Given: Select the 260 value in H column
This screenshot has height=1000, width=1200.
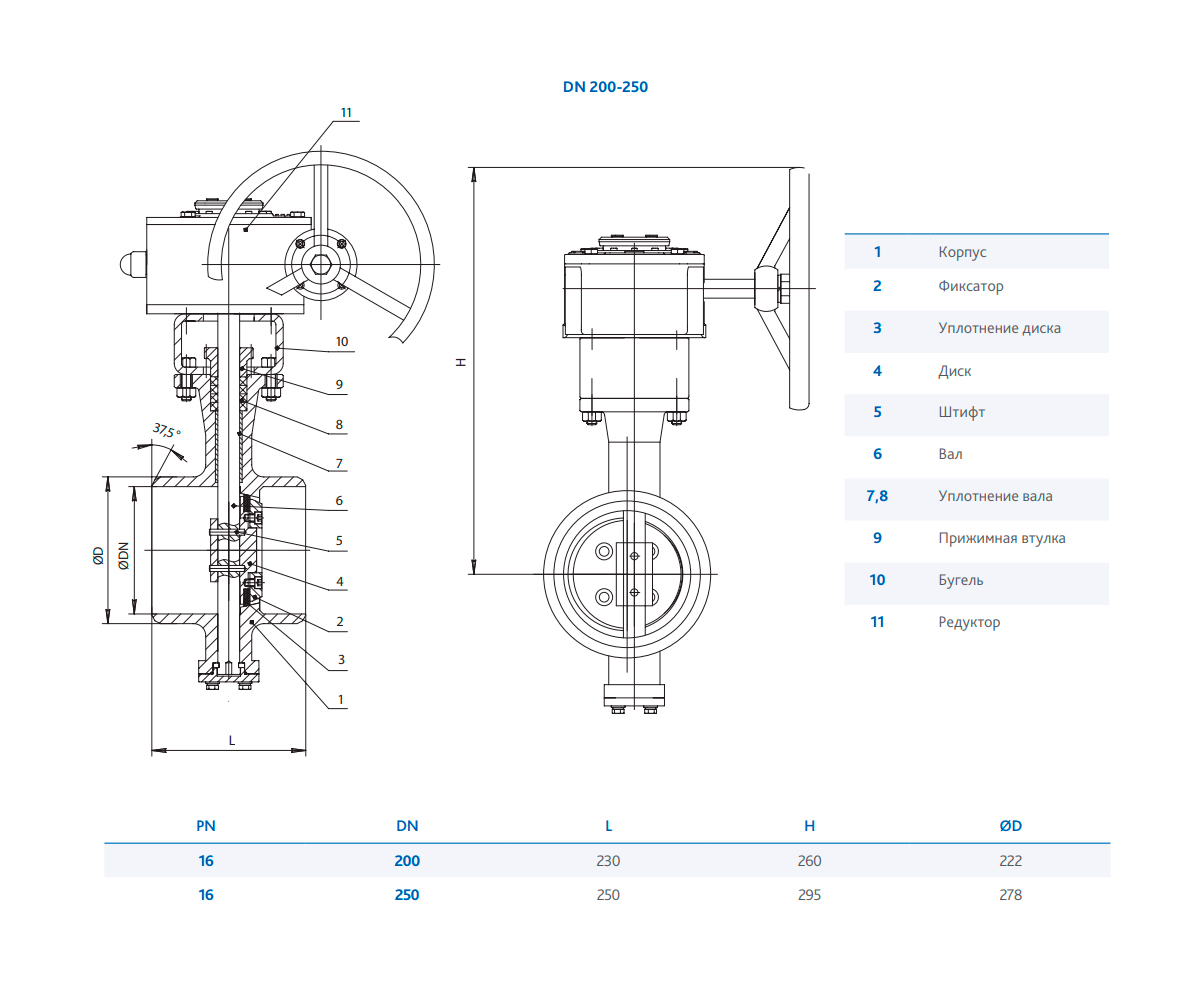Looking at the screenshot, I should 809,861.
